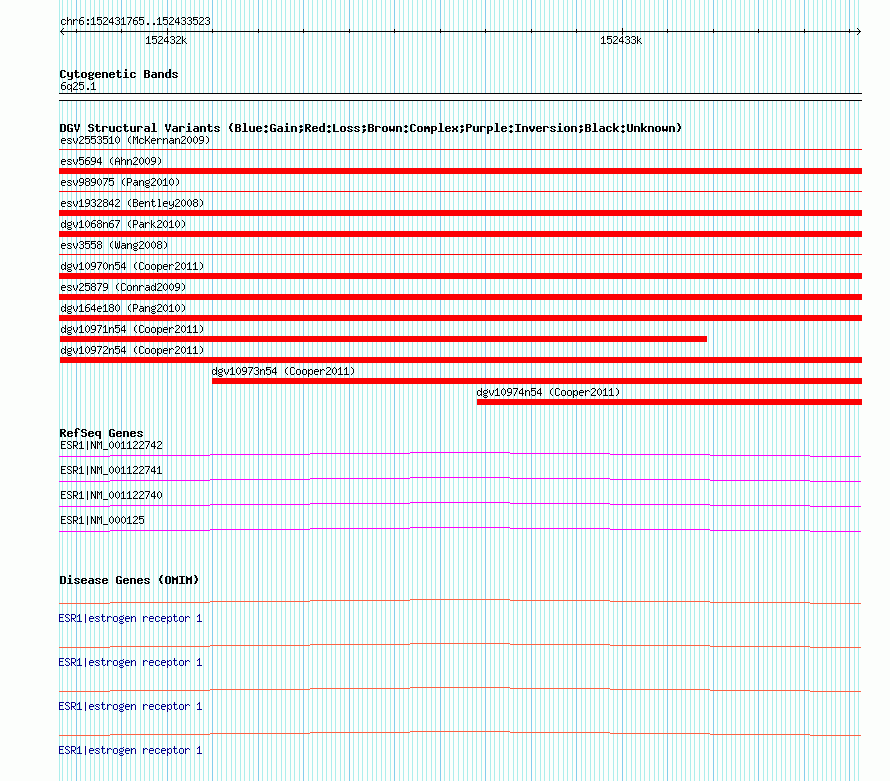Image resolution: width=890 pixels, height=781 pixels.
Task: Select the 6q25.1 band label
Action: click(78, 86)
